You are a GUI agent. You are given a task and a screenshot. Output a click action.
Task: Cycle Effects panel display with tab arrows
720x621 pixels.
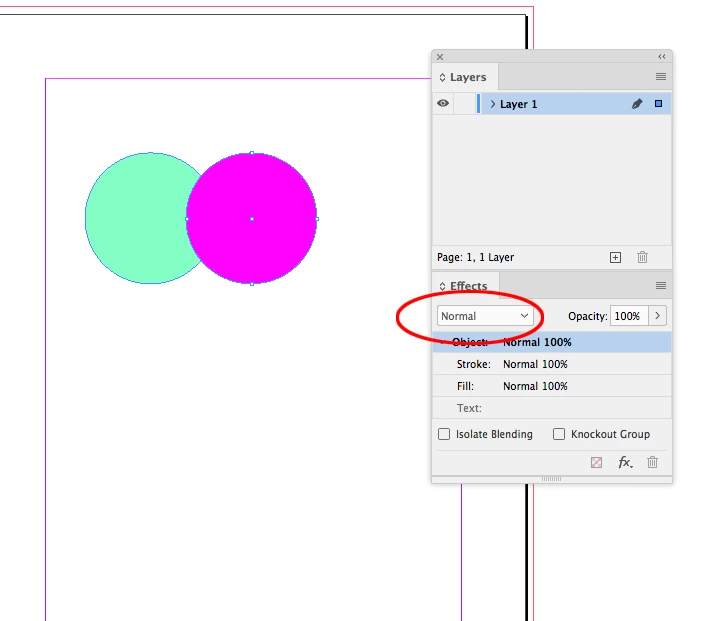click(442, 286)
